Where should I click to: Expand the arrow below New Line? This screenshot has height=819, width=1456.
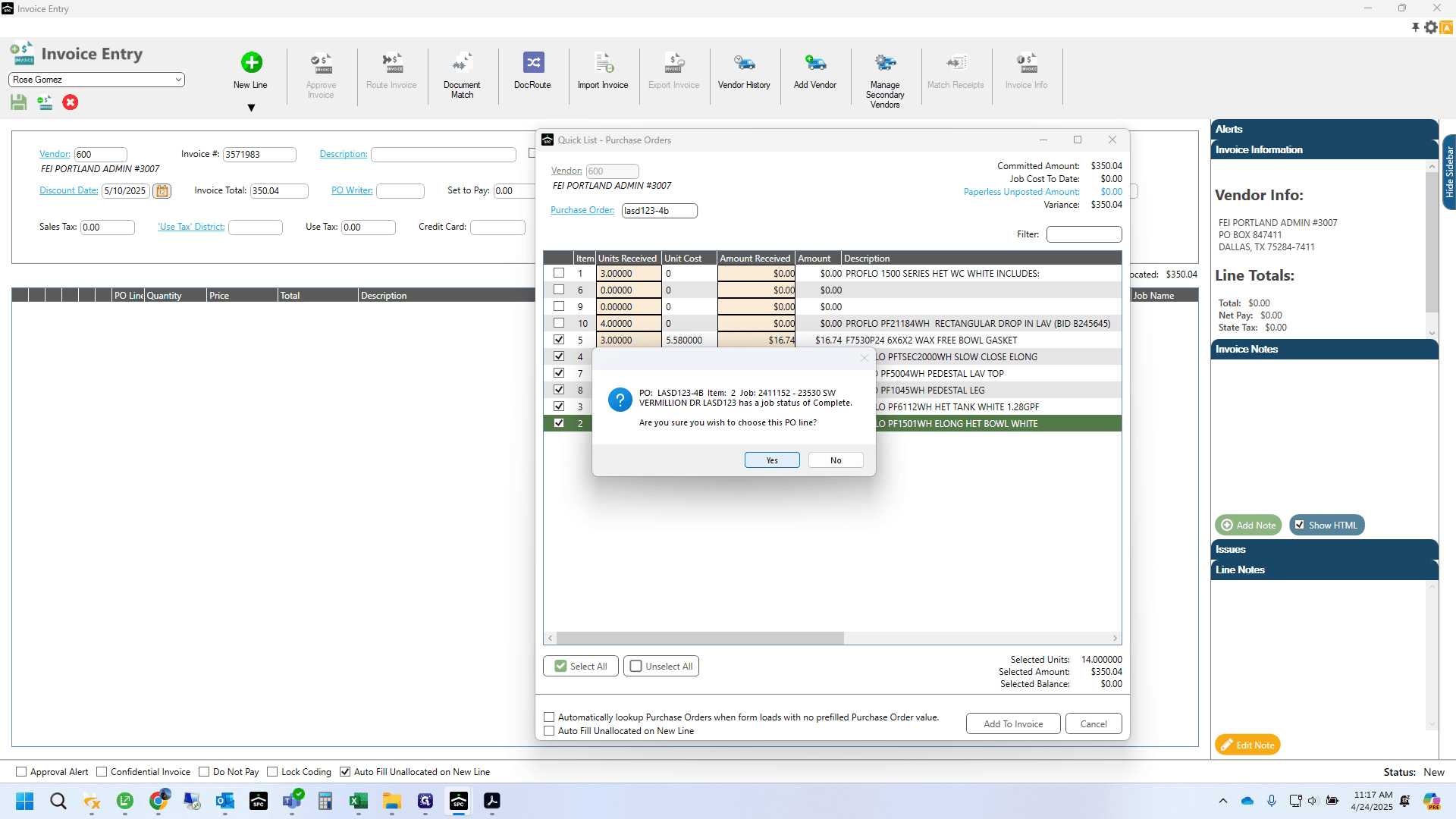coord(251,108)
